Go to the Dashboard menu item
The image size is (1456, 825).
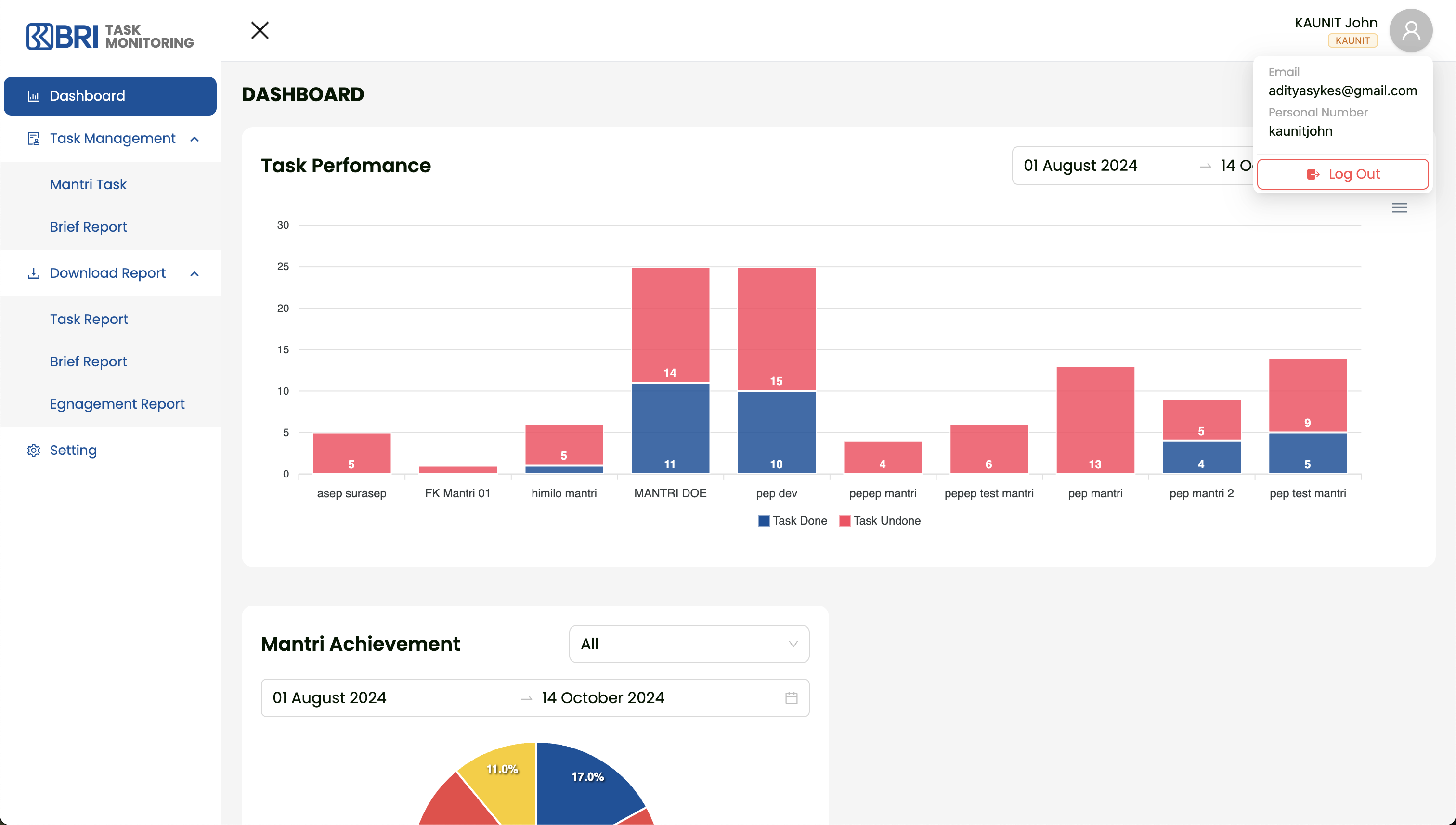[x=110, y=96]
